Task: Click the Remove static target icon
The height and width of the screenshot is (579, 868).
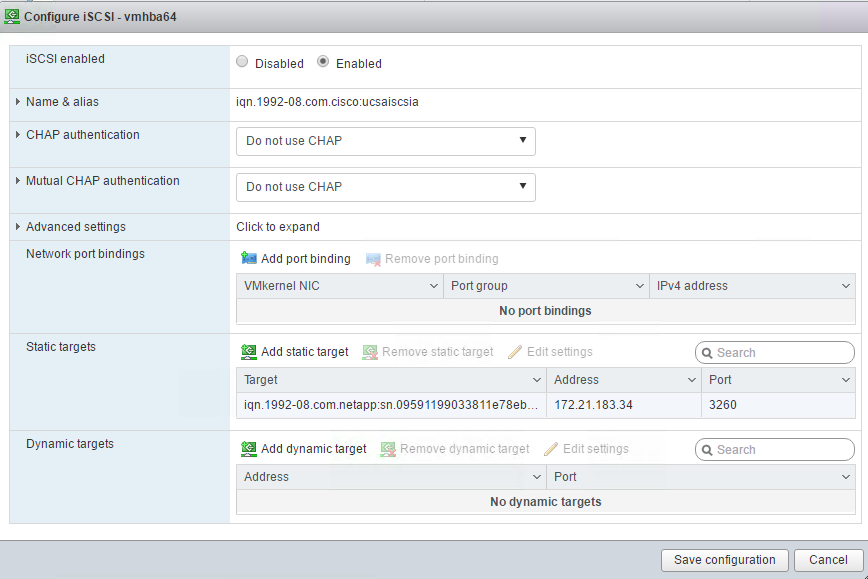Action: [x=370, y=352]
